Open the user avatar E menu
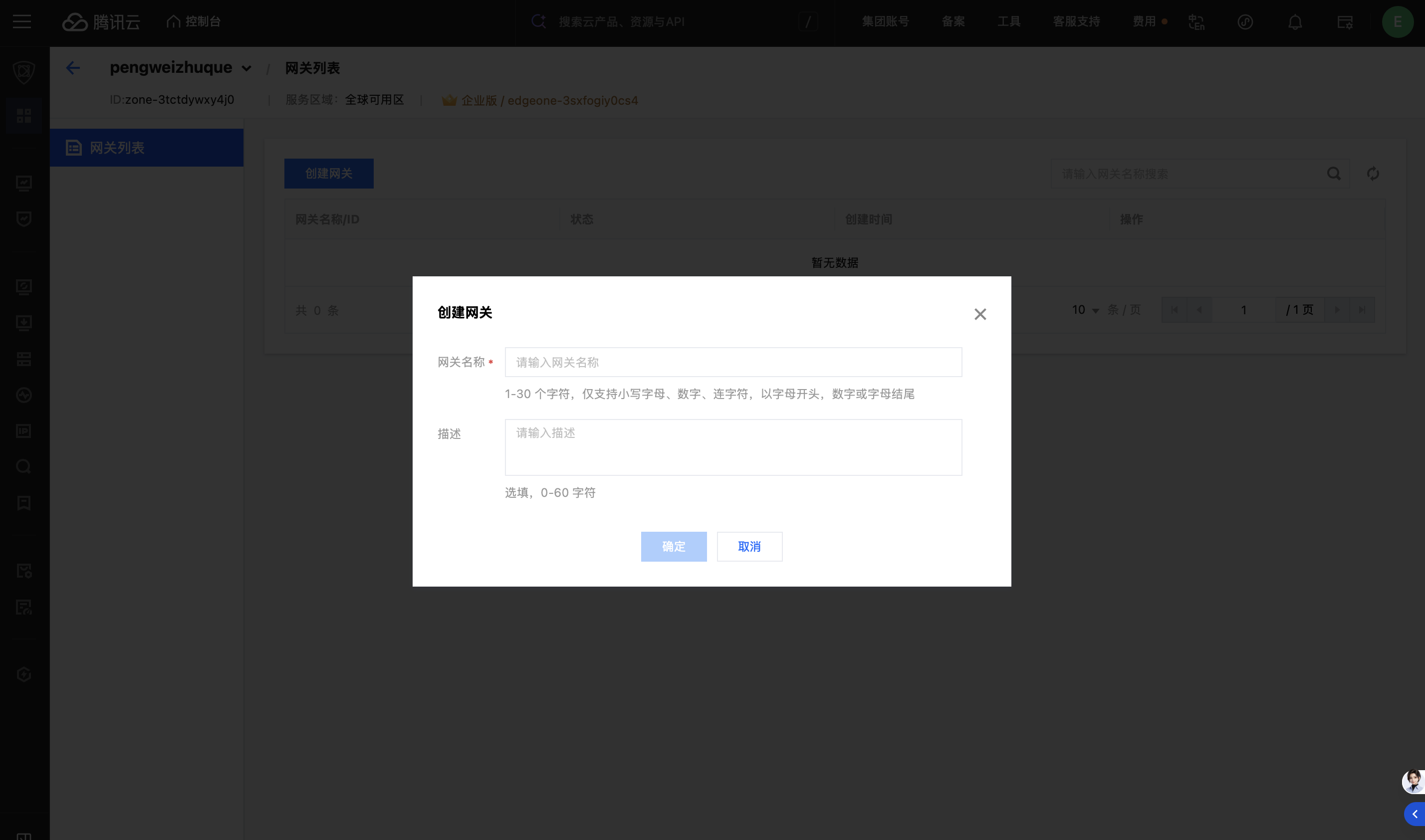Screen dimensions: 1425x840 coord(1398,22)
